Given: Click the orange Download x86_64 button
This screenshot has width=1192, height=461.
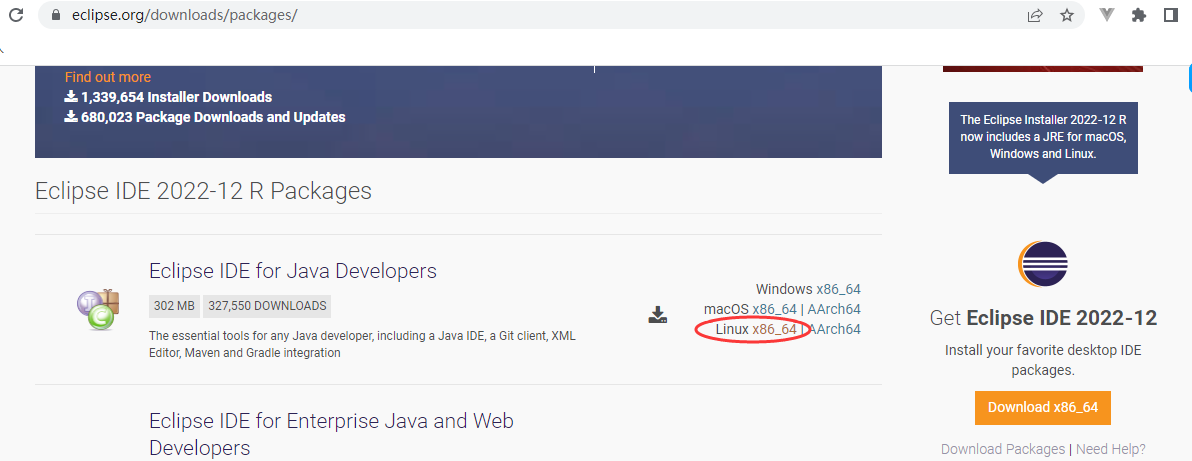Looking at the screenshot, I should pos(1042,408).
